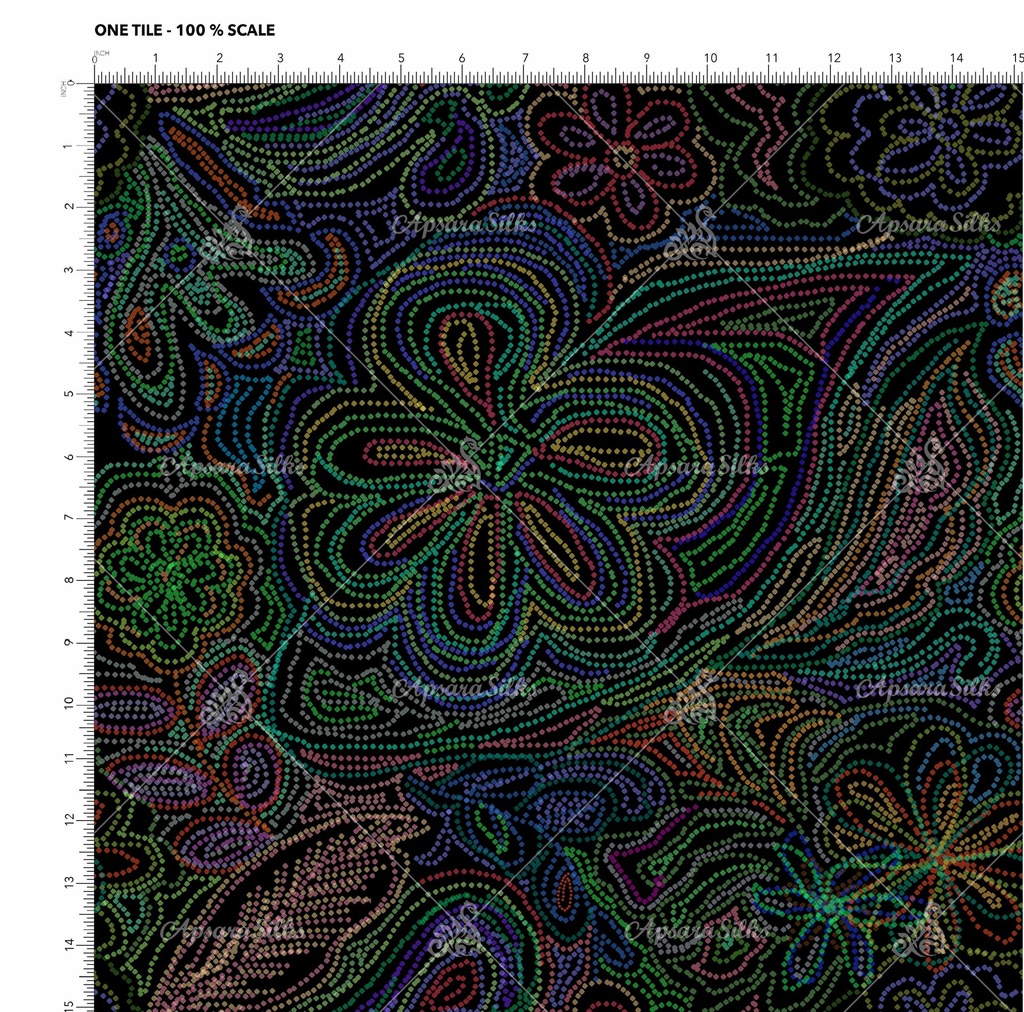Image resolution: width=1024 pixels, height=1012 pixels.
Task: Click the "ONE TILE - 100 % SCALE" heading
Action: coord(184,31)
